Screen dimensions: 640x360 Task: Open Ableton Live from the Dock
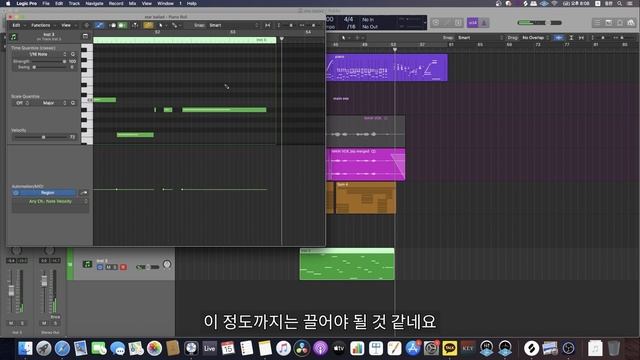pyautogui.click(x=209, y=348)
